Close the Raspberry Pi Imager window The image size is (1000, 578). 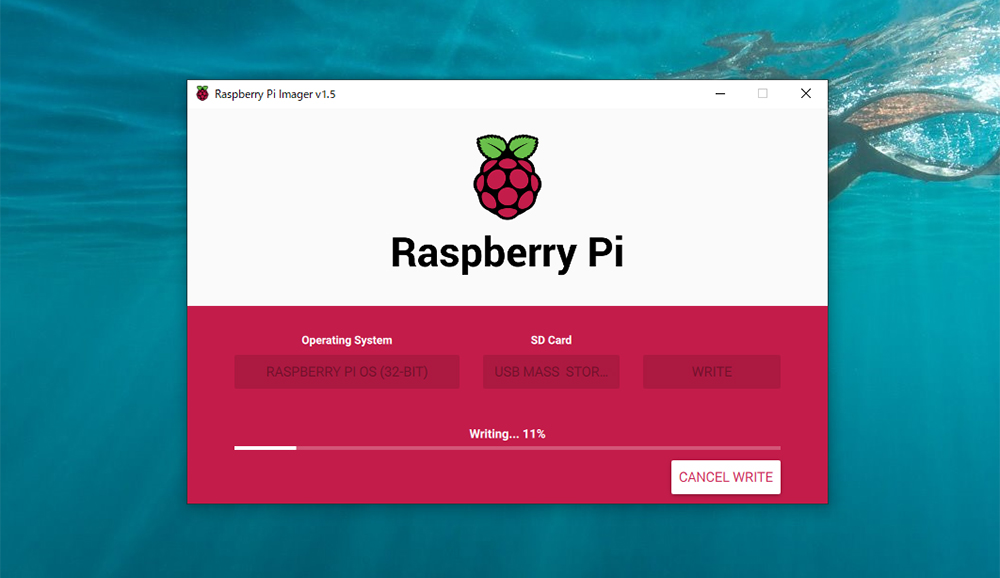coord(806,94)
